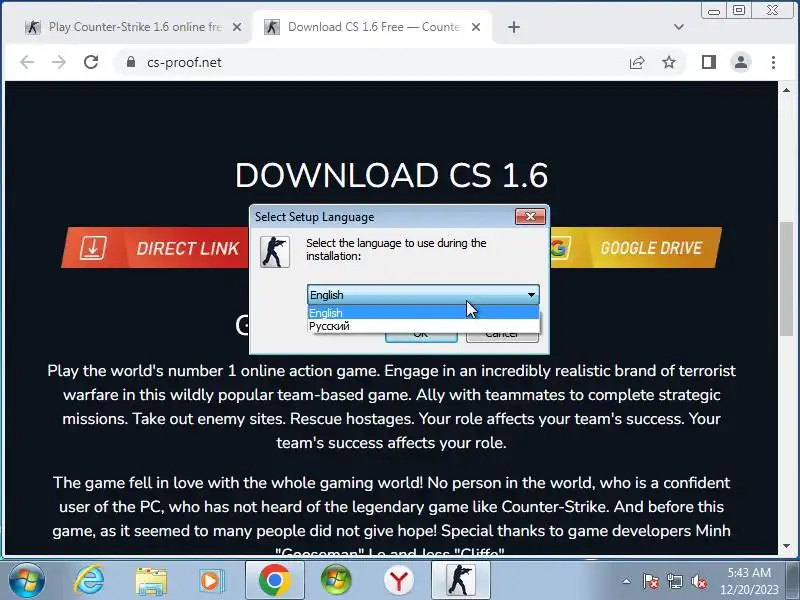The width and height of the screenshot is (800, 600).
Task: Click the DOWNLOAD CS 1.6 heading
Action: click(391, 175)
